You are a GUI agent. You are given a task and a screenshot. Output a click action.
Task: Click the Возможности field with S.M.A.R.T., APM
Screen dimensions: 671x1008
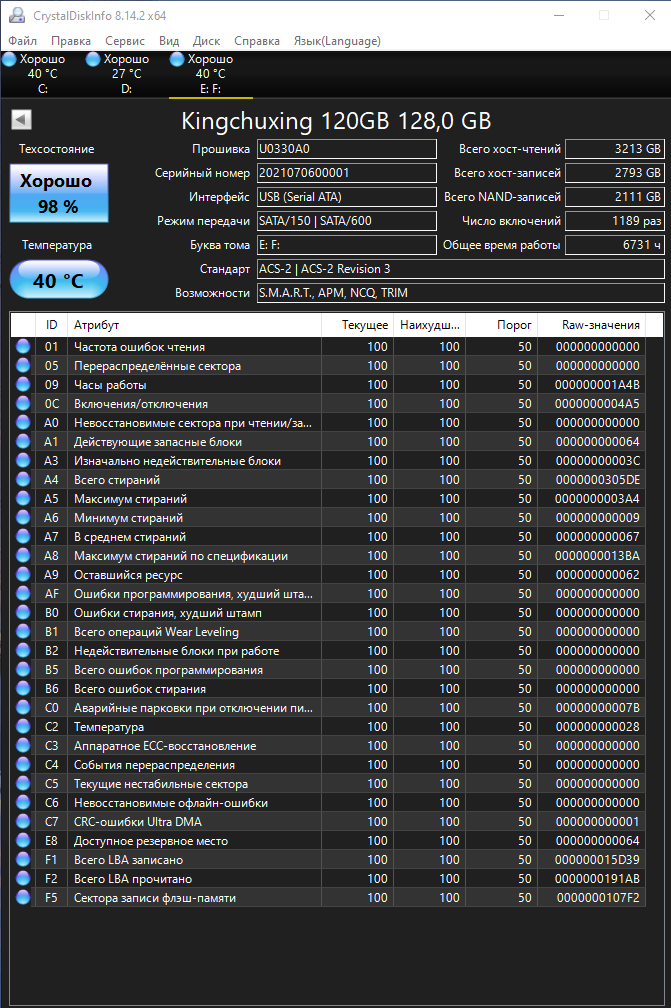(460, 292)
